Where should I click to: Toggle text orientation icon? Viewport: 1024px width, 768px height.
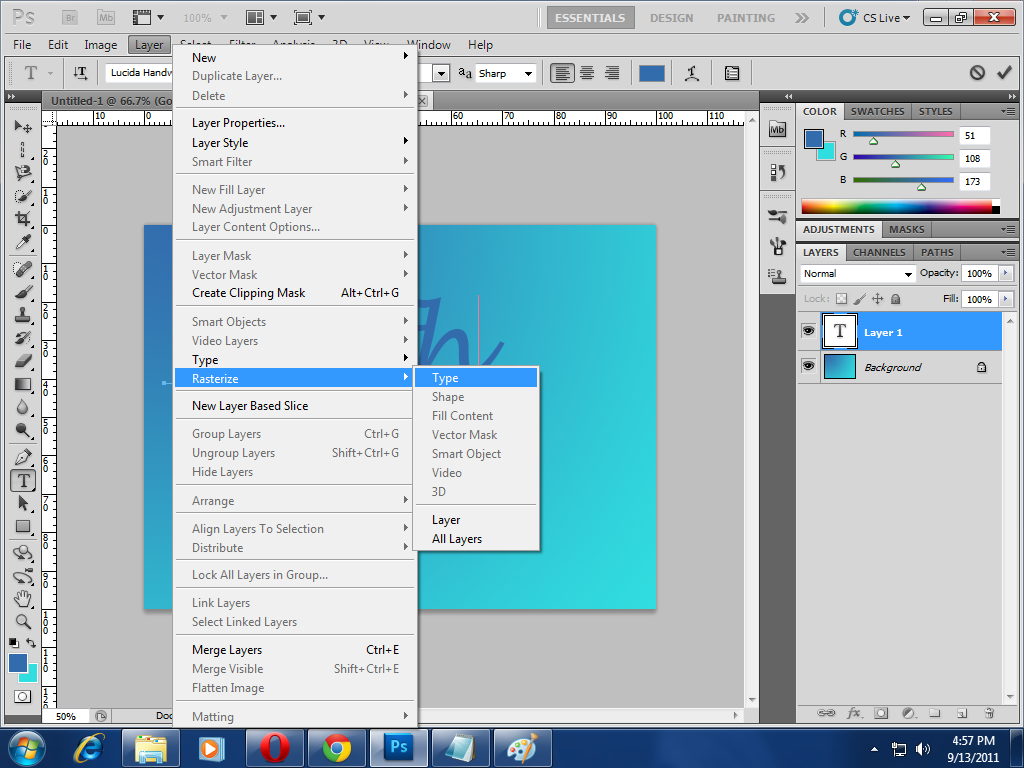80,72
